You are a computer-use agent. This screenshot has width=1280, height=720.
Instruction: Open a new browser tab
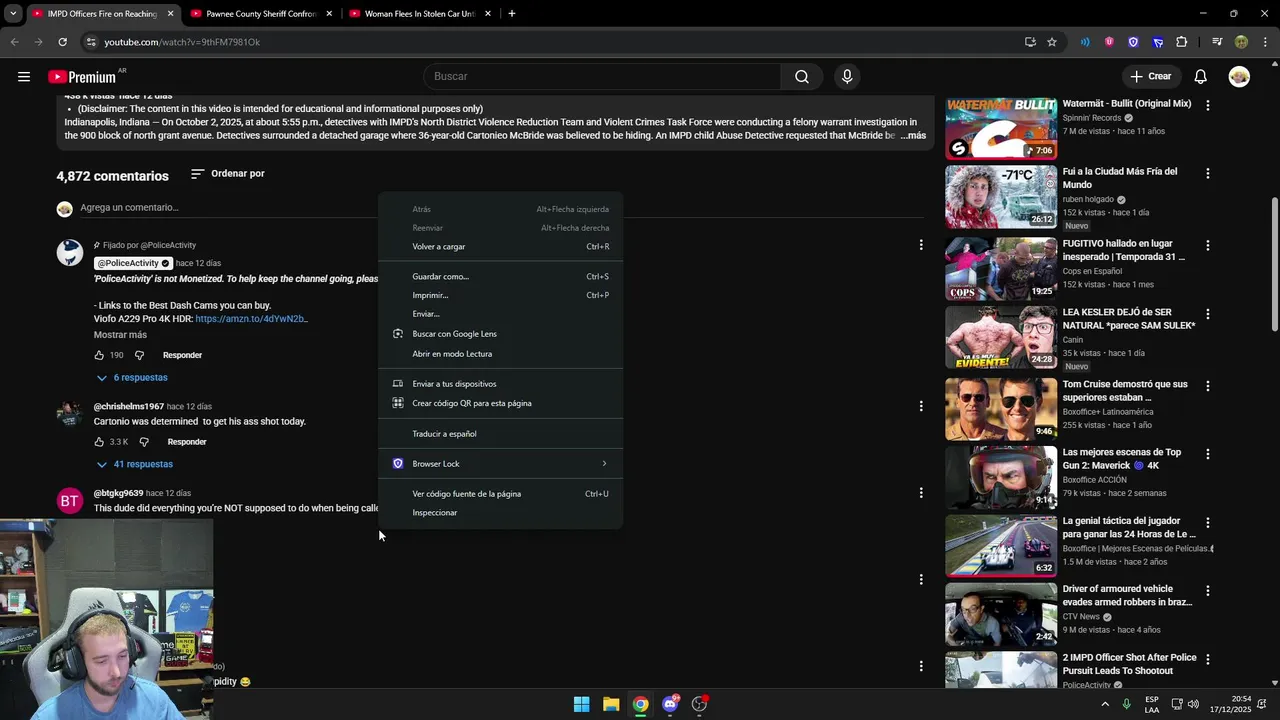click(511, 14)
